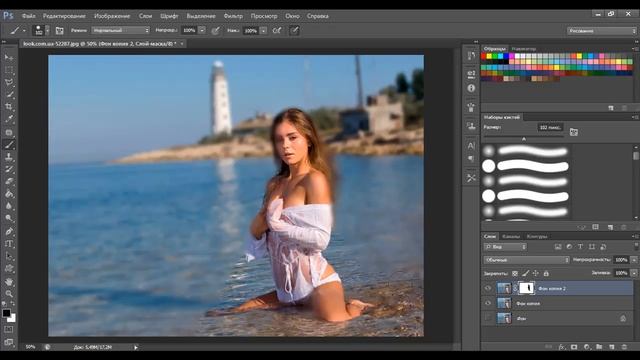Open the Выделение menu
Viewport: 640px width, 360px height.
[201, 16]
